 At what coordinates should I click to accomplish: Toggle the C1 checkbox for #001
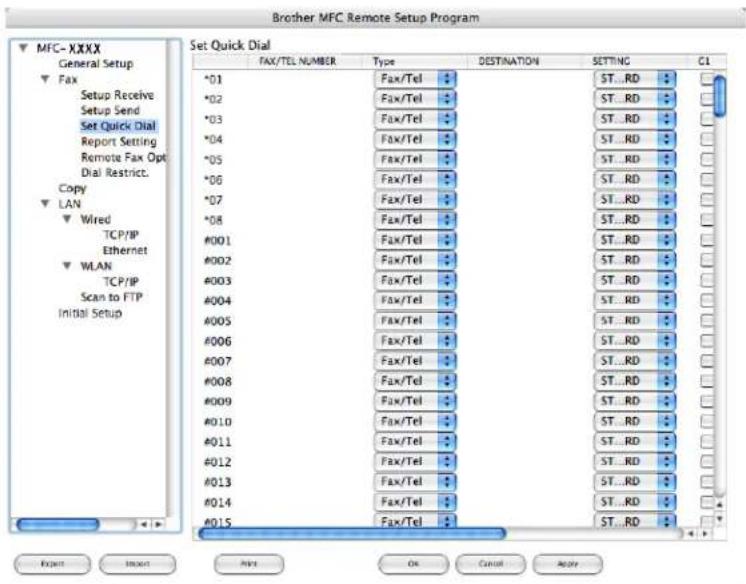click(707, 240)
